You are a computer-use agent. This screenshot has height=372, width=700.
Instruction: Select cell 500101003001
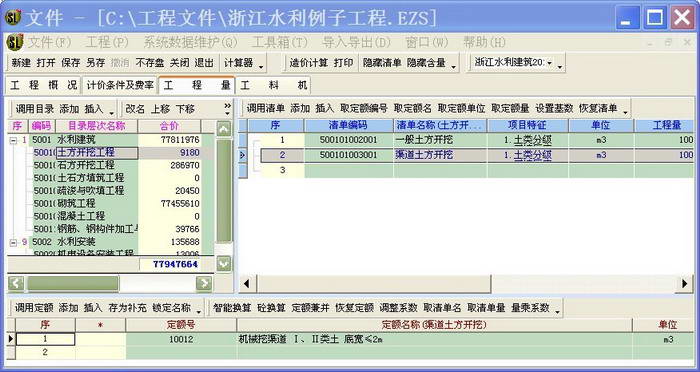coord(349,155)
